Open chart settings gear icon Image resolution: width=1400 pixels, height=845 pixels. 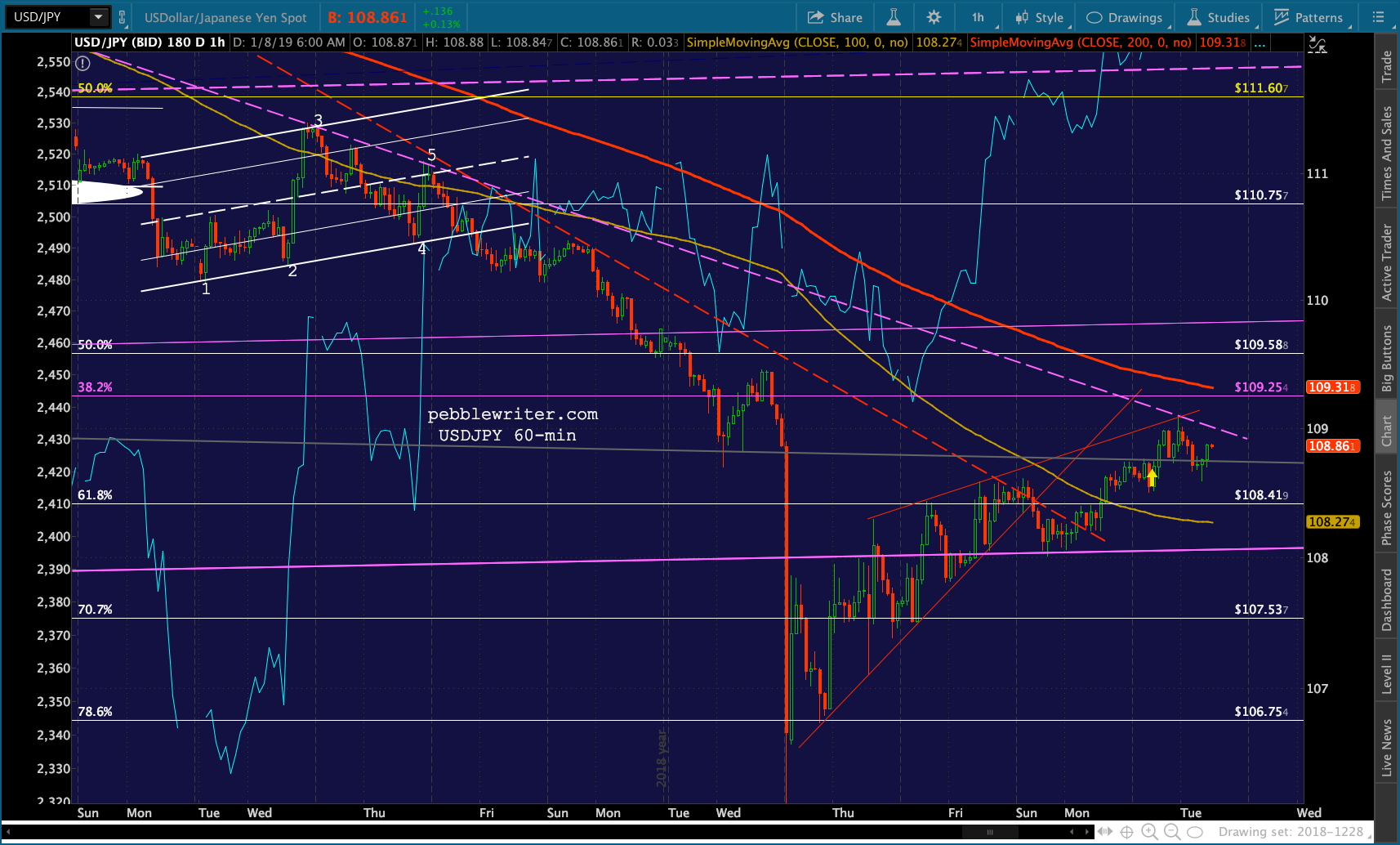(934, 17)
